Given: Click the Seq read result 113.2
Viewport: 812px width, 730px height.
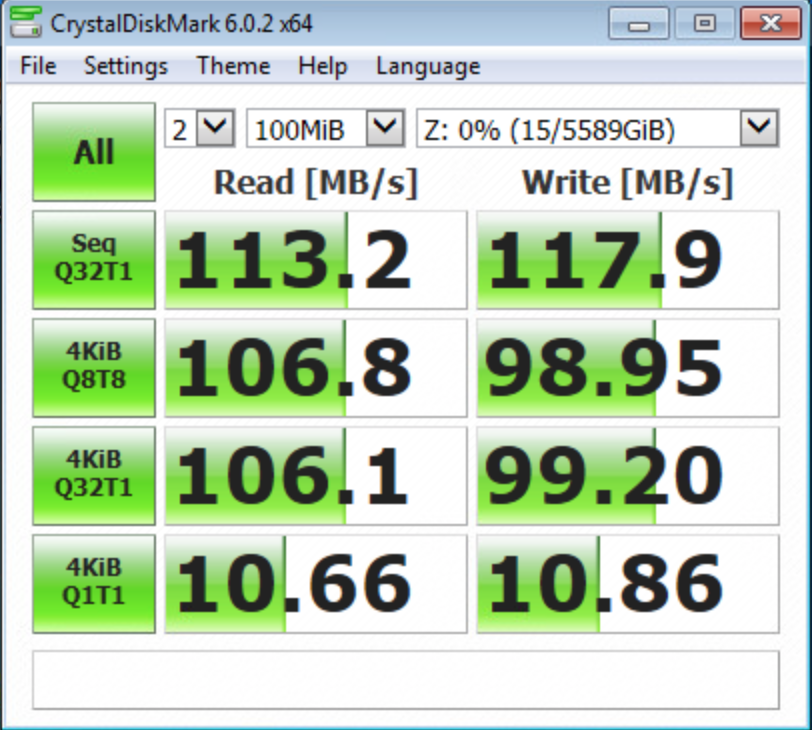Looking at the screenshot, I should click(316, 260).
